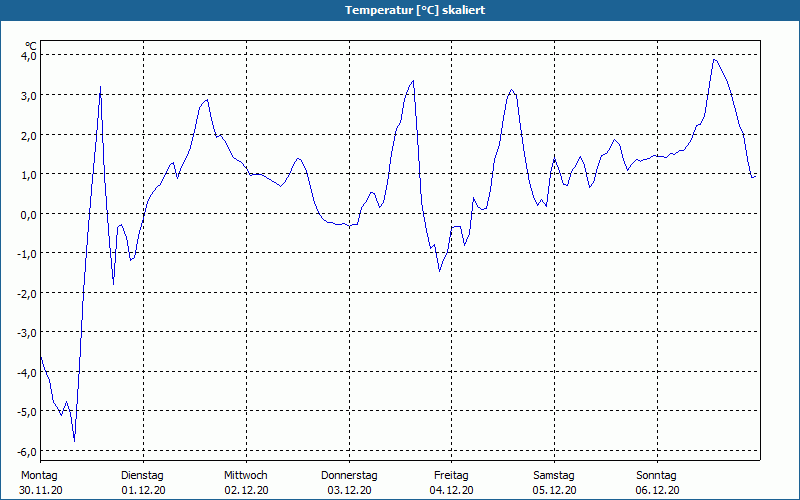Click the Freitag day label

point(452,476)
